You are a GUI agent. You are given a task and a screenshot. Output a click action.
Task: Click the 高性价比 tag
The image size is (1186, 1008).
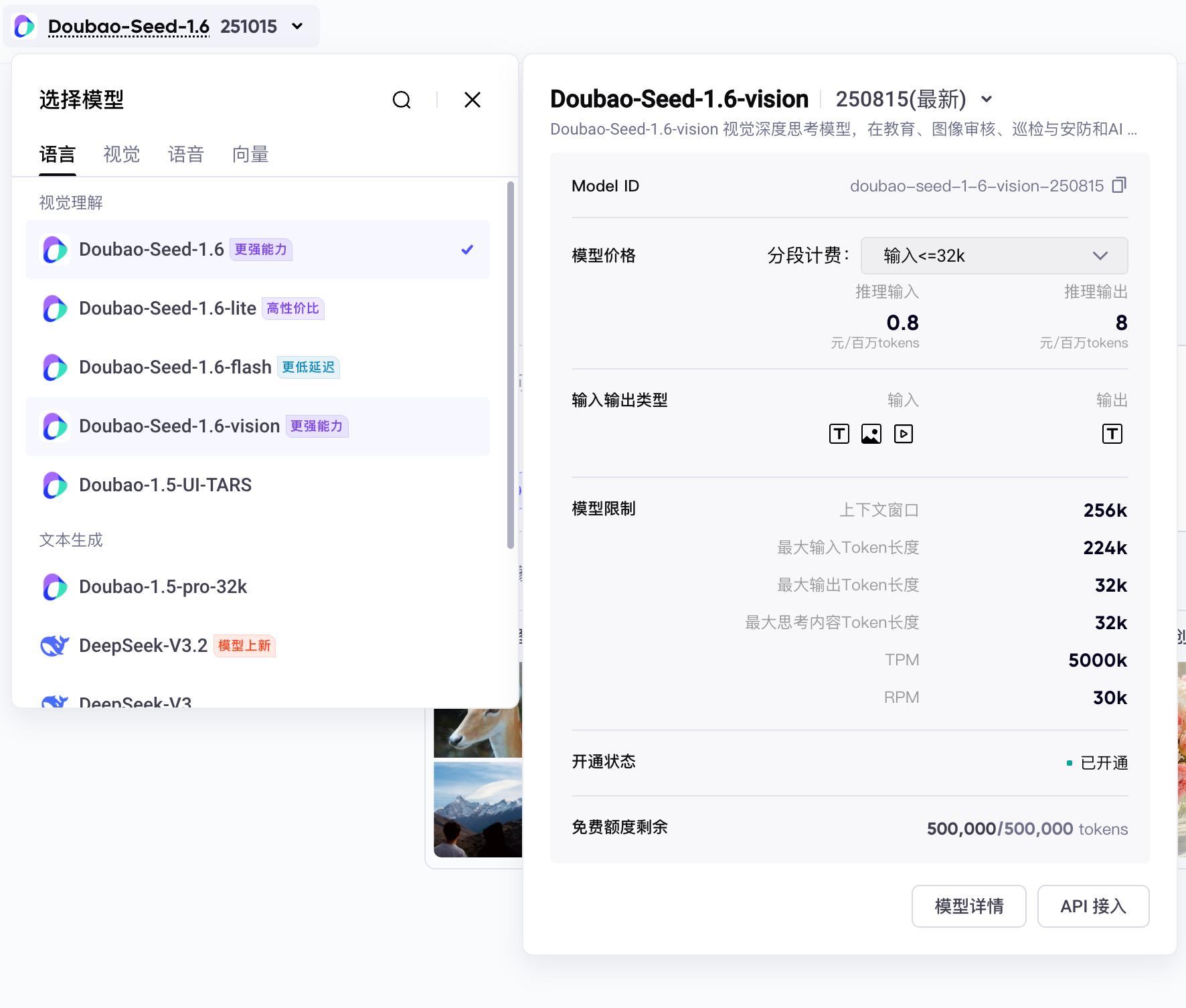pos(292,309)
